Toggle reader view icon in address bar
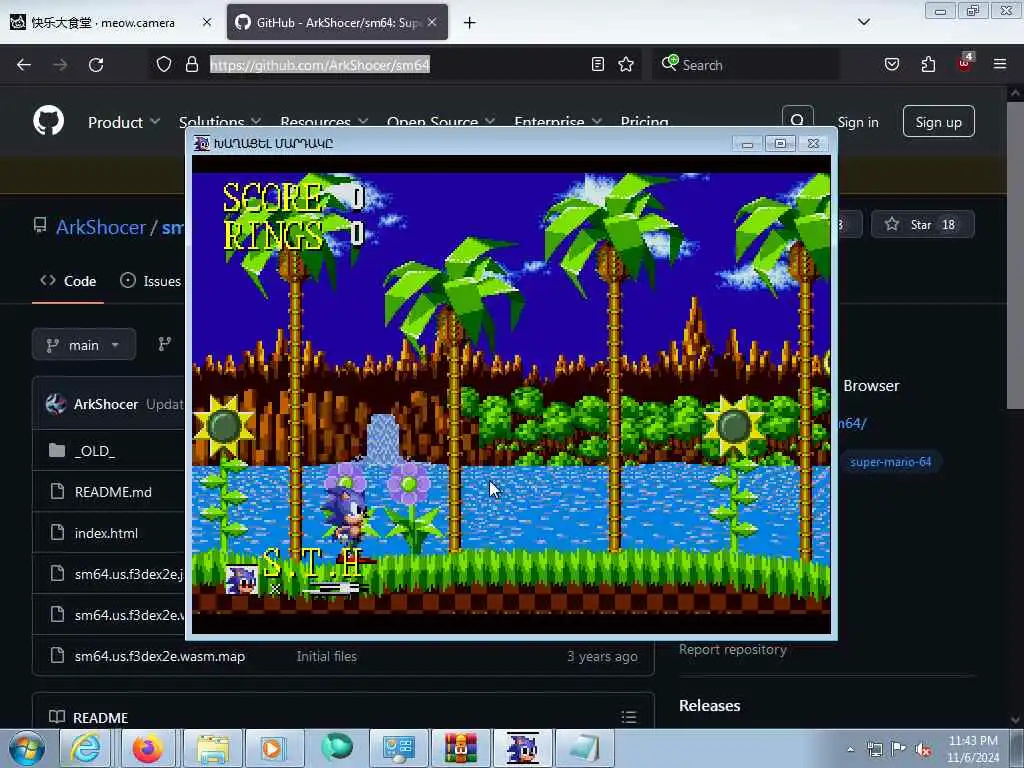The width and height of the screenshot is (1024, 768). click(598, 64)
